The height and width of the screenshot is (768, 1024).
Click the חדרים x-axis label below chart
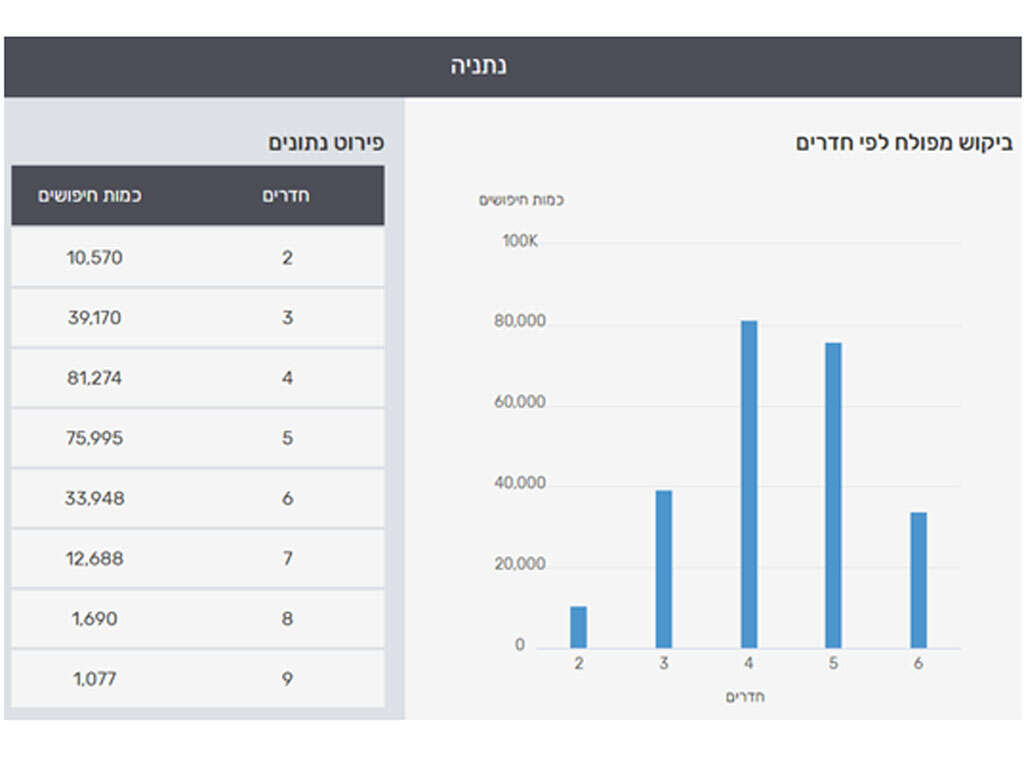point(745,697)
